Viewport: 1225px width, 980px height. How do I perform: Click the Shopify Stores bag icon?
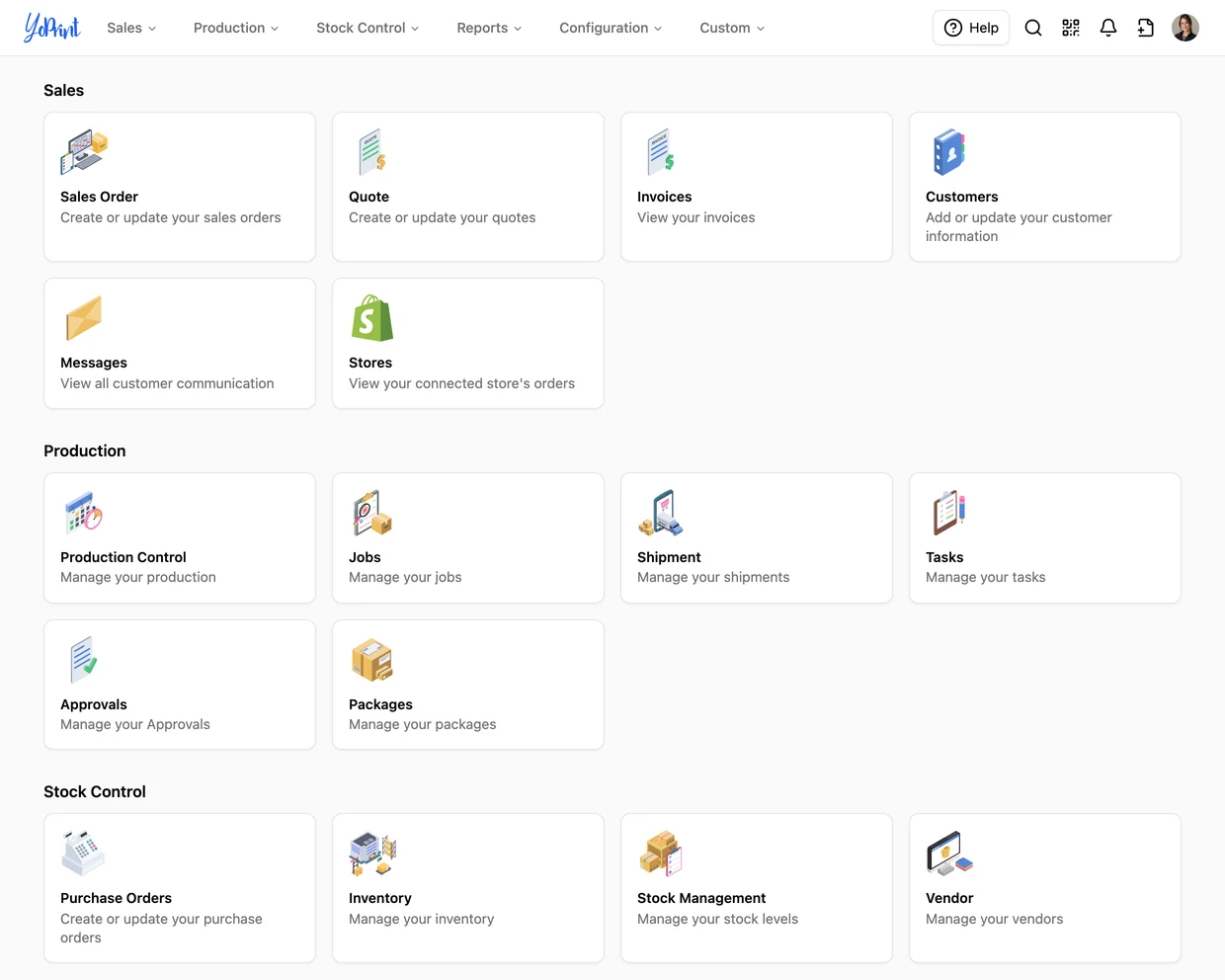pyautogui.click(x=372, y=318)
